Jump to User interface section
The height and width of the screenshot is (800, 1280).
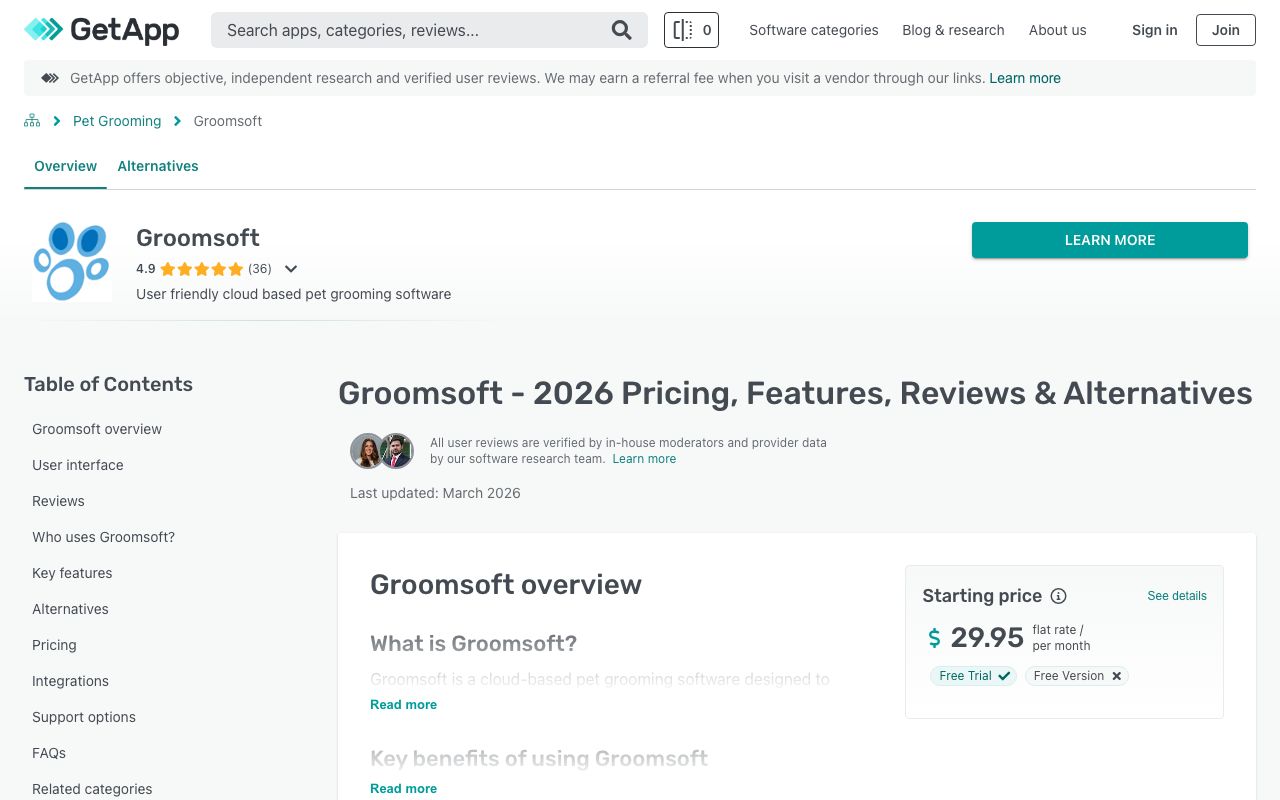[78, 465]
